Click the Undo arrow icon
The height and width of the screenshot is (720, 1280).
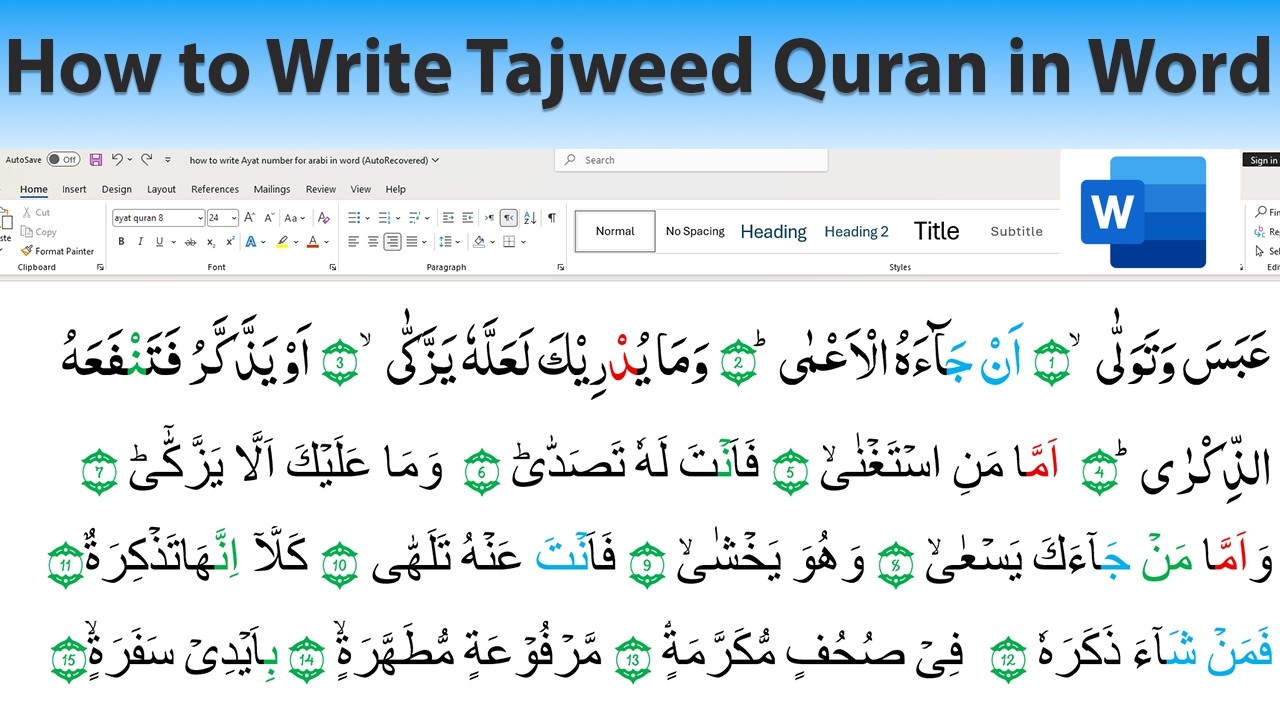[x=117, y=159]
